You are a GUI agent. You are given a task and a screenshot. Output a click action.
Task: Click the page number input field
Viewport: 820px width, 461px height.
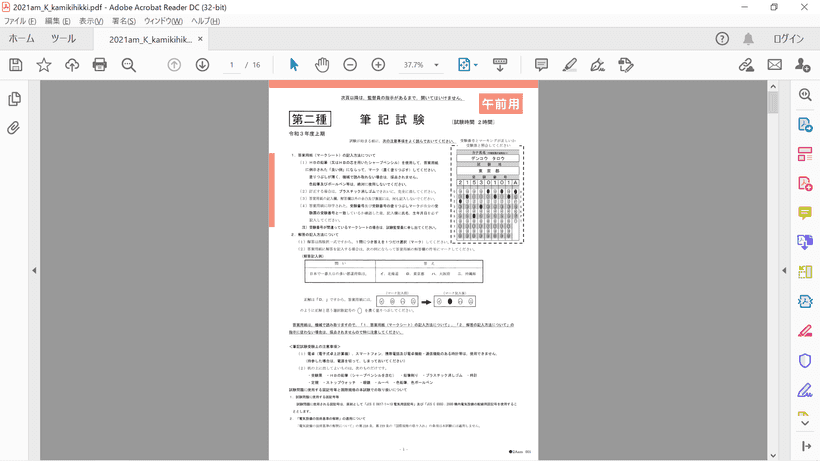coord(232,65)
